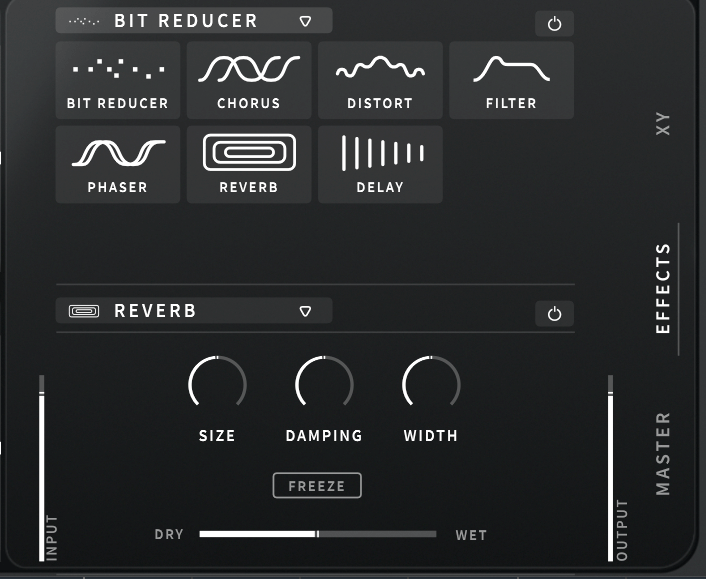Collapse the Bit Reducer effect dropdown
The image size is (706, 579).
coord(305,21)
